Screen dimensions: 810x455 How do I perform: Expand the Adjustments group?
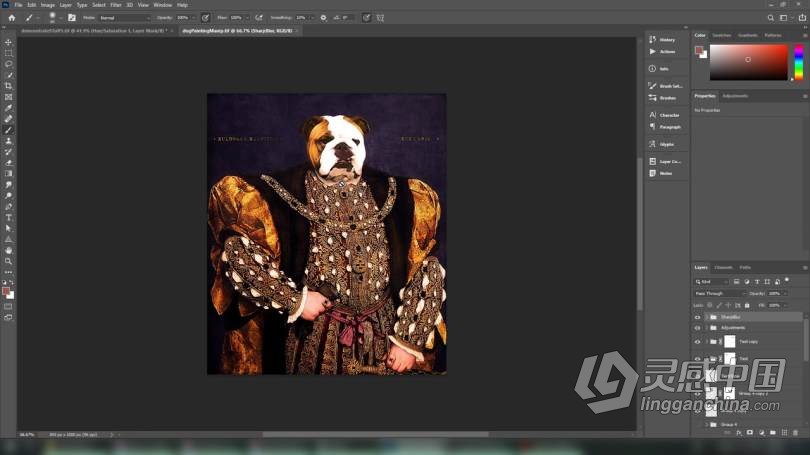click(x=706, y=328)
